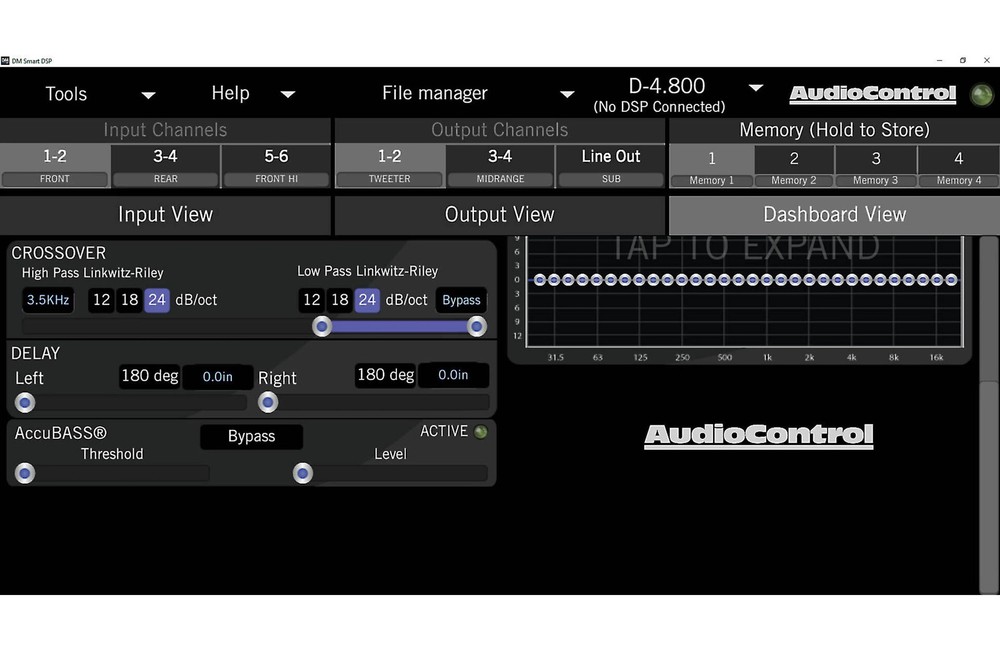The width and height of the screenshot is (1000, 650).
Task: Minimize the DM Smart DSP window
Action: coord(939,61)
